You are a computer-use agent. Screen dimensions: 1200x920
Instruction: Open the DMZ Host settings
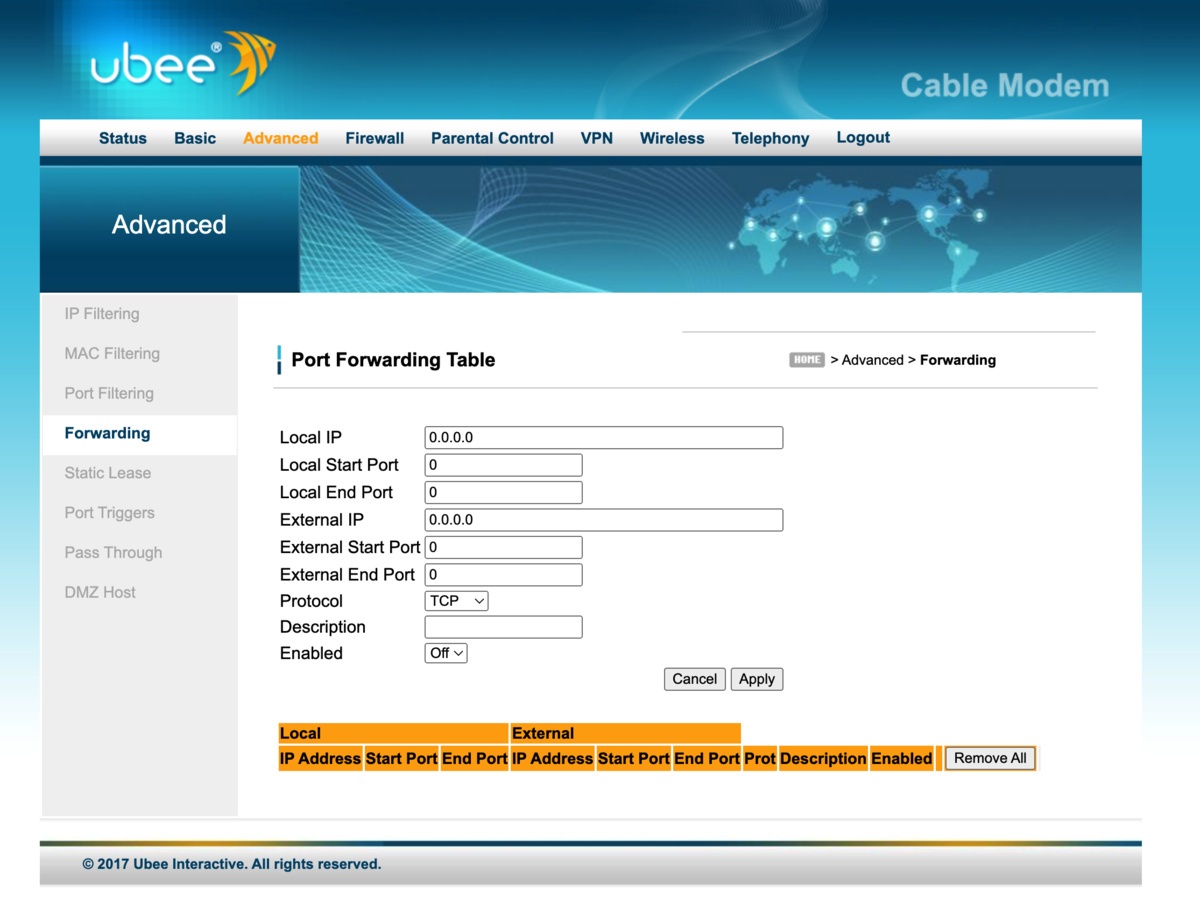100,592
